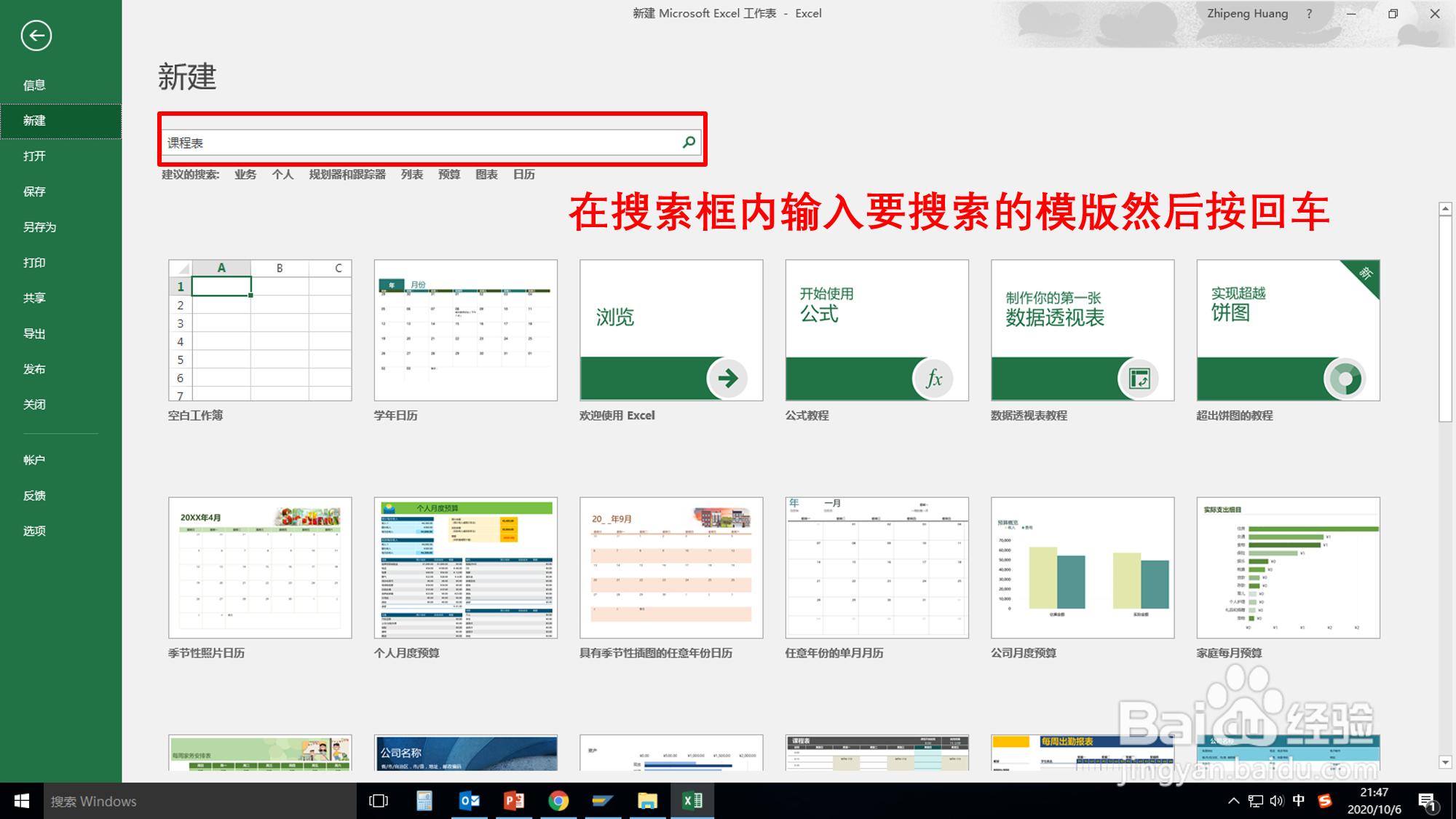Click the 日历 suggested search link
The width and height of the screenshot is (1456, 819).
tap(524, 175)
